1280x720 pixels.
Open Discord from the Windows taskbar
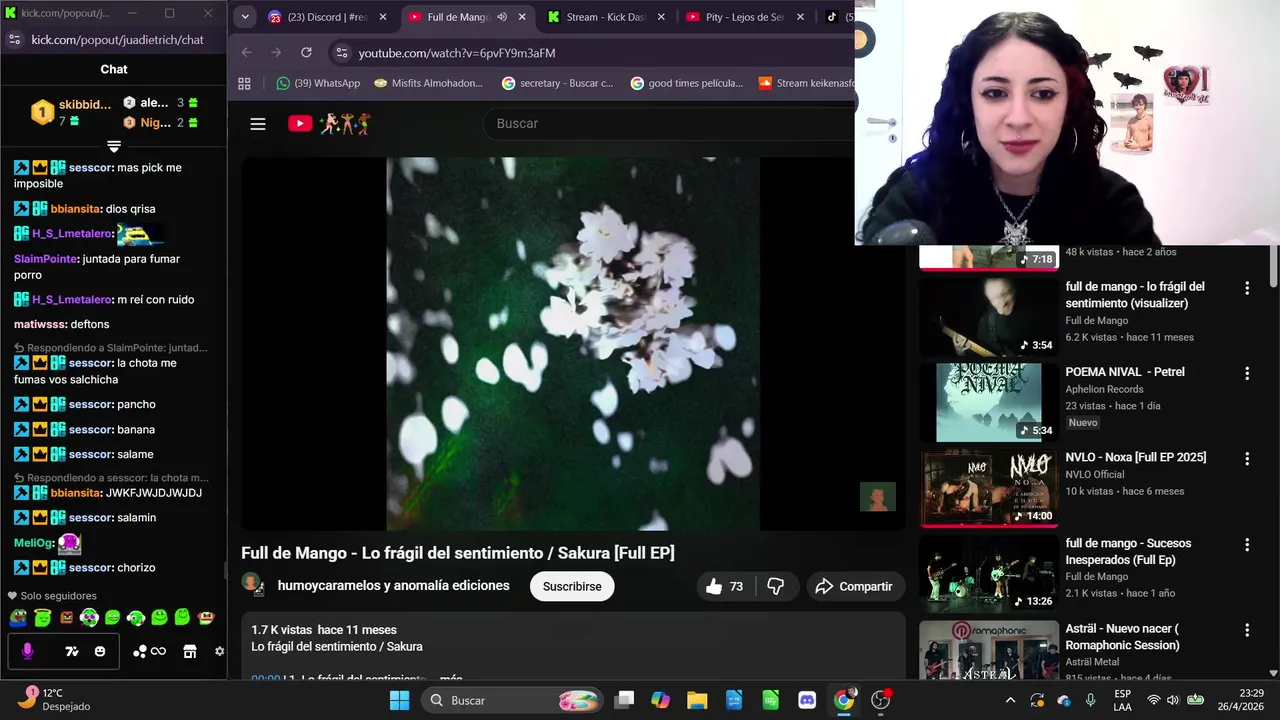point(807,700)
